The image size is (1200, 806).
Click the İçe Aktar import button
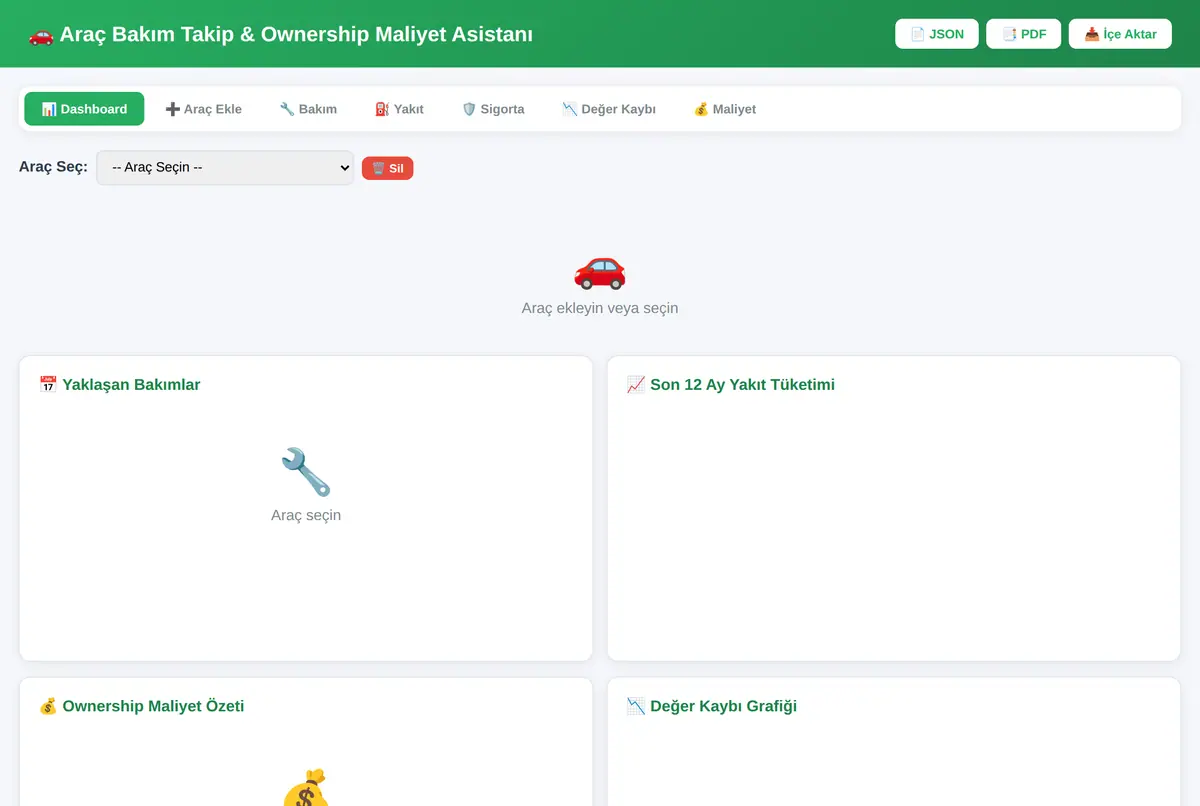(1120, 34)
